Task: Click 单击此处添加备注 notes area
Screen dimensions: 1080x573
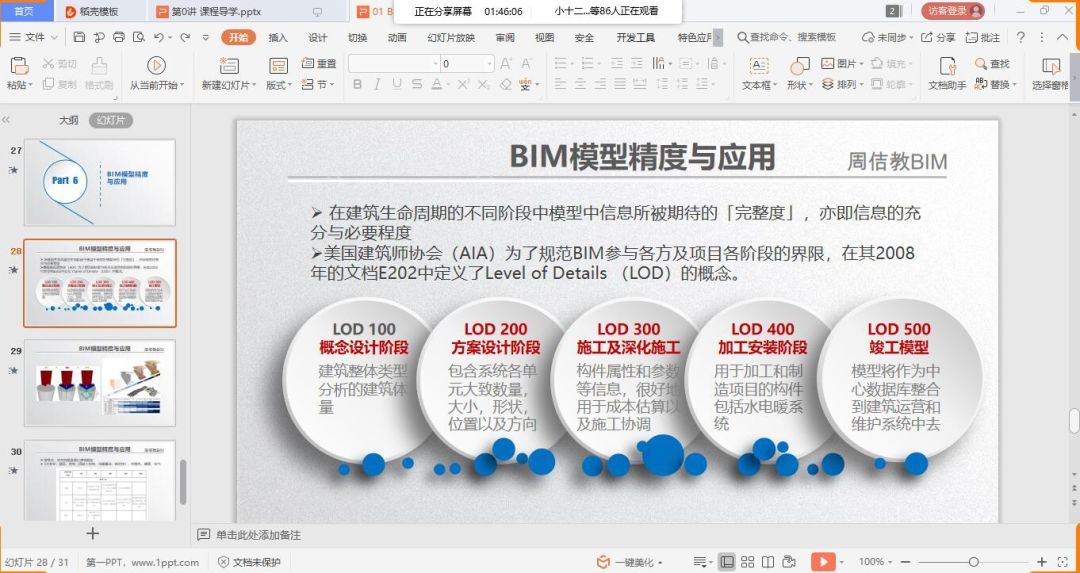Action: point(258,534)
